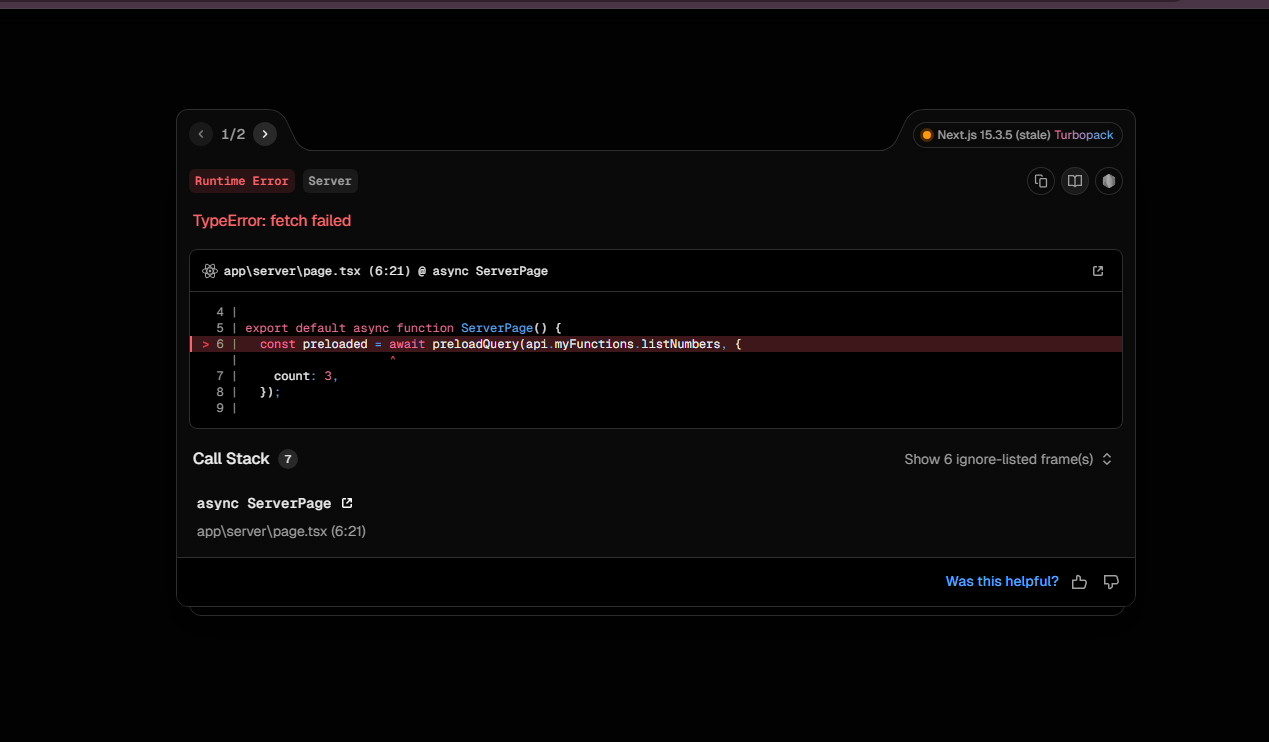The image size is (1269, 742).
Task: Click the highlighted code line 6
Action: click(x=656, y=344)
